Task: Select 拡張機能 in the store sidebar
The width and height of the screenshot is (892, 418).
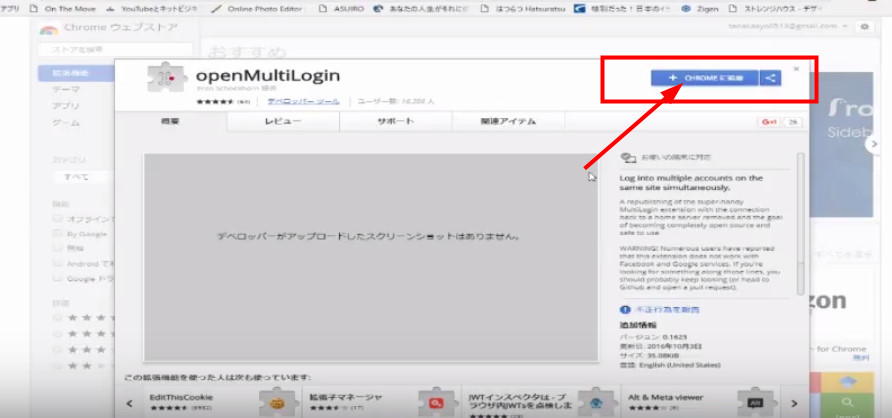Action: (76, 73)
